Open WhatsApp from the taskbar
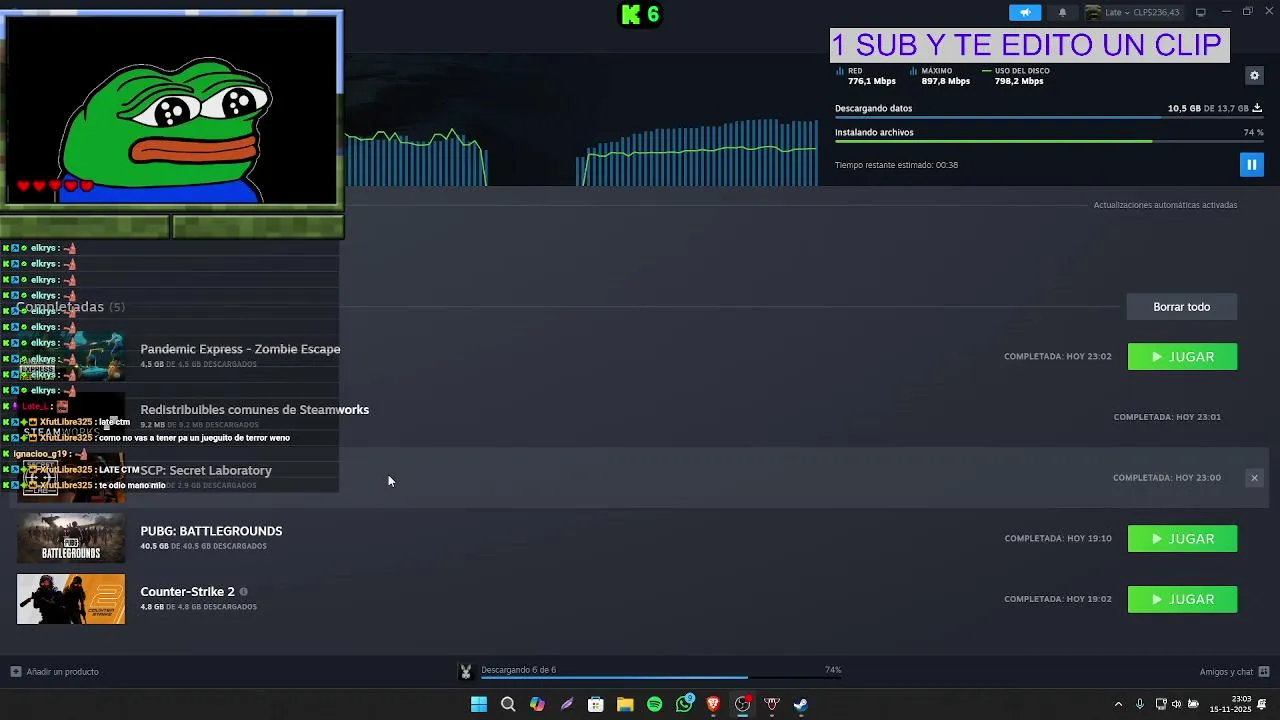 pos(684,704)
